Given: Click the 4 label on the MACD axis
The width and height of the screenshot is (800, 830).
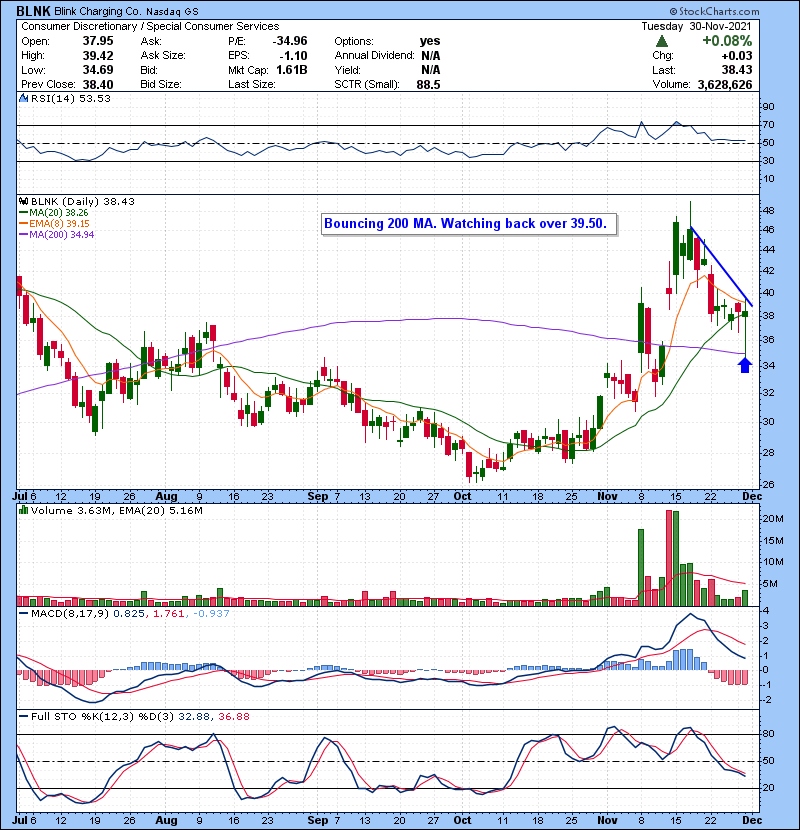Looking at the screenshot, I should click(766, 611).
